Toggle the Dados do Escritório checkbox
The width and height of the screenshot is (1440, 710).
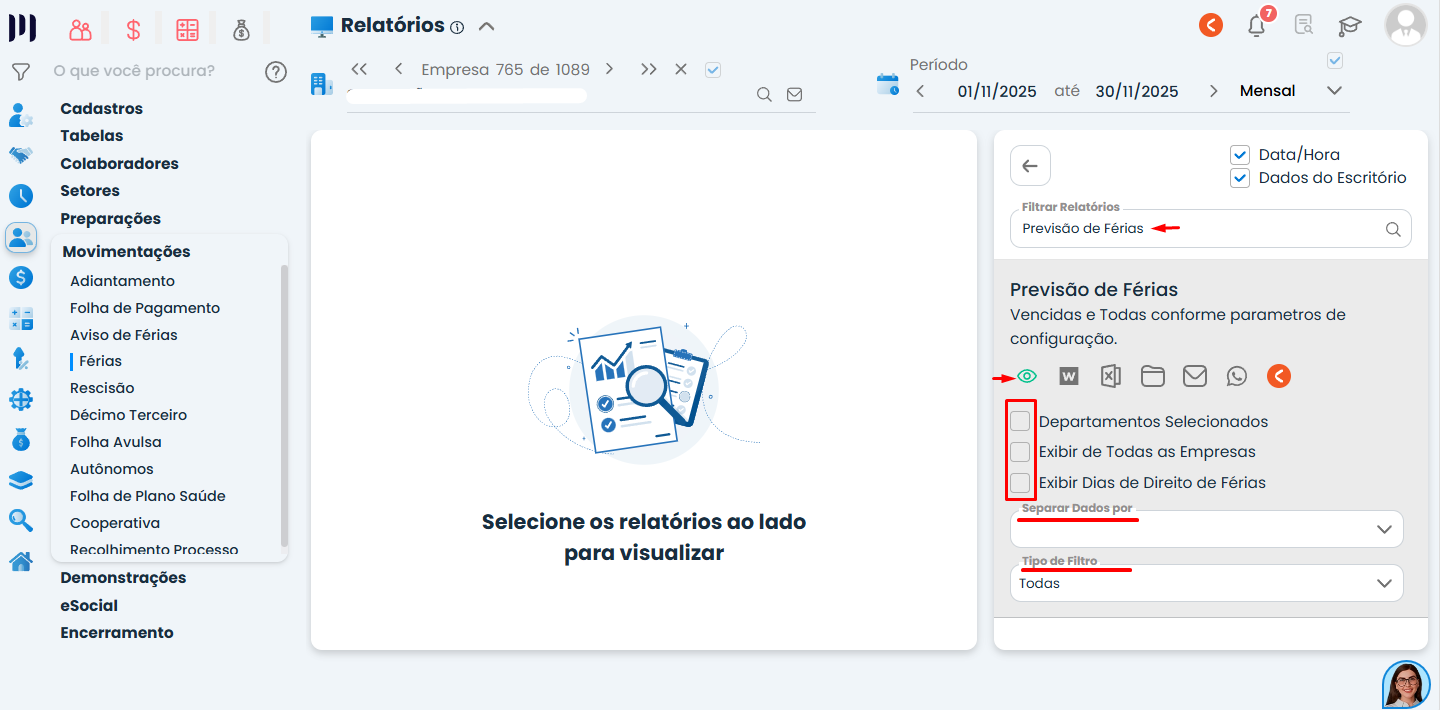(x=1240, y=178)
